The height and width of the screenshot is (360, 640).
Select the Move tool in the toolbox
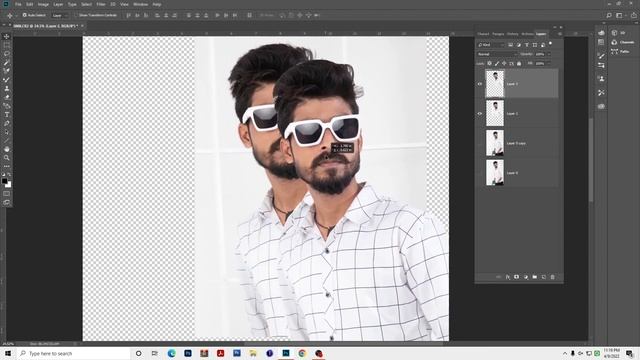(x=7, y=37)
